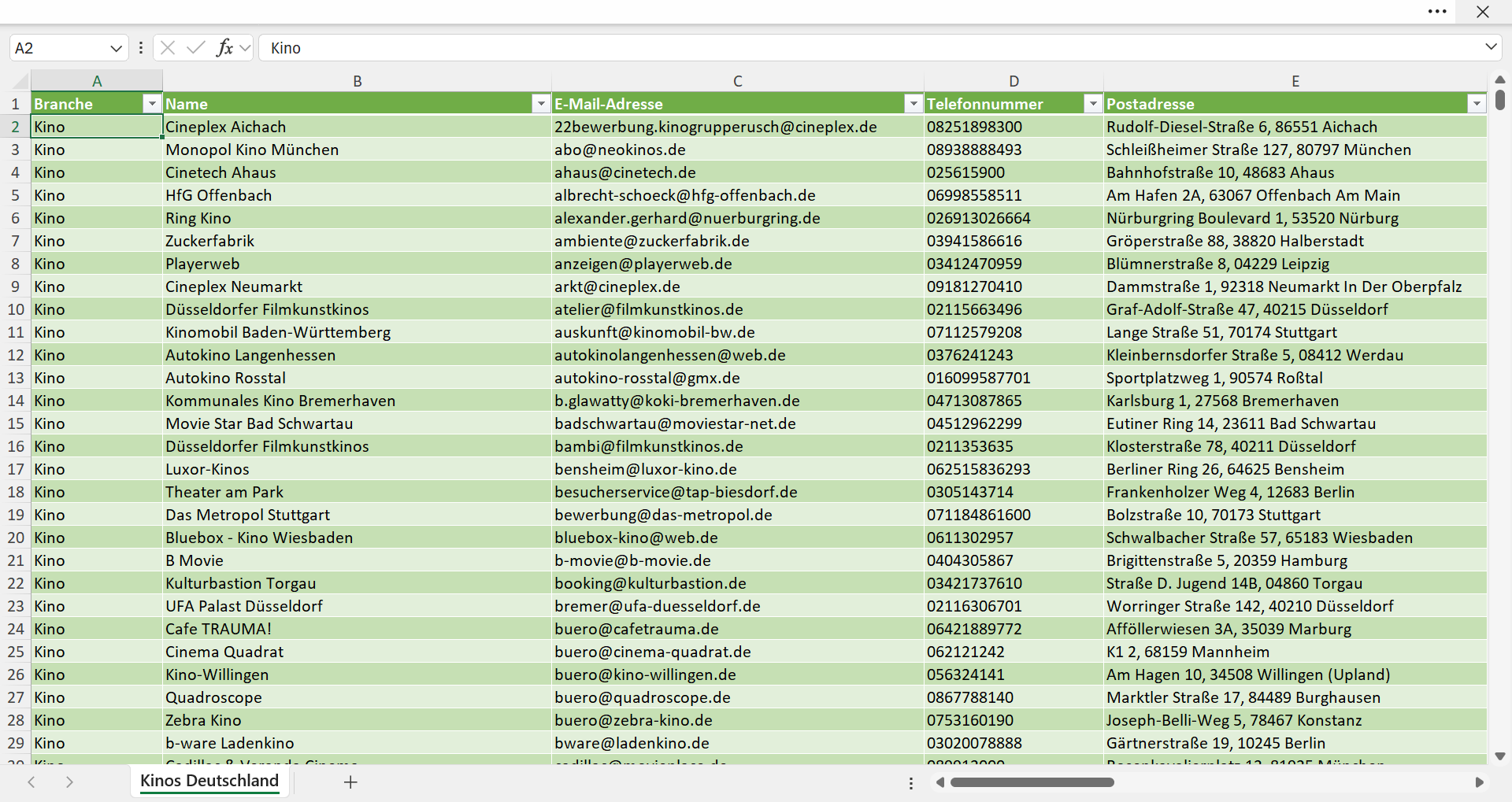This screenshot has width=1512, height=802.
Task: Select the atelier@filmkunstkinos.de cell
Action: point(738,309)
